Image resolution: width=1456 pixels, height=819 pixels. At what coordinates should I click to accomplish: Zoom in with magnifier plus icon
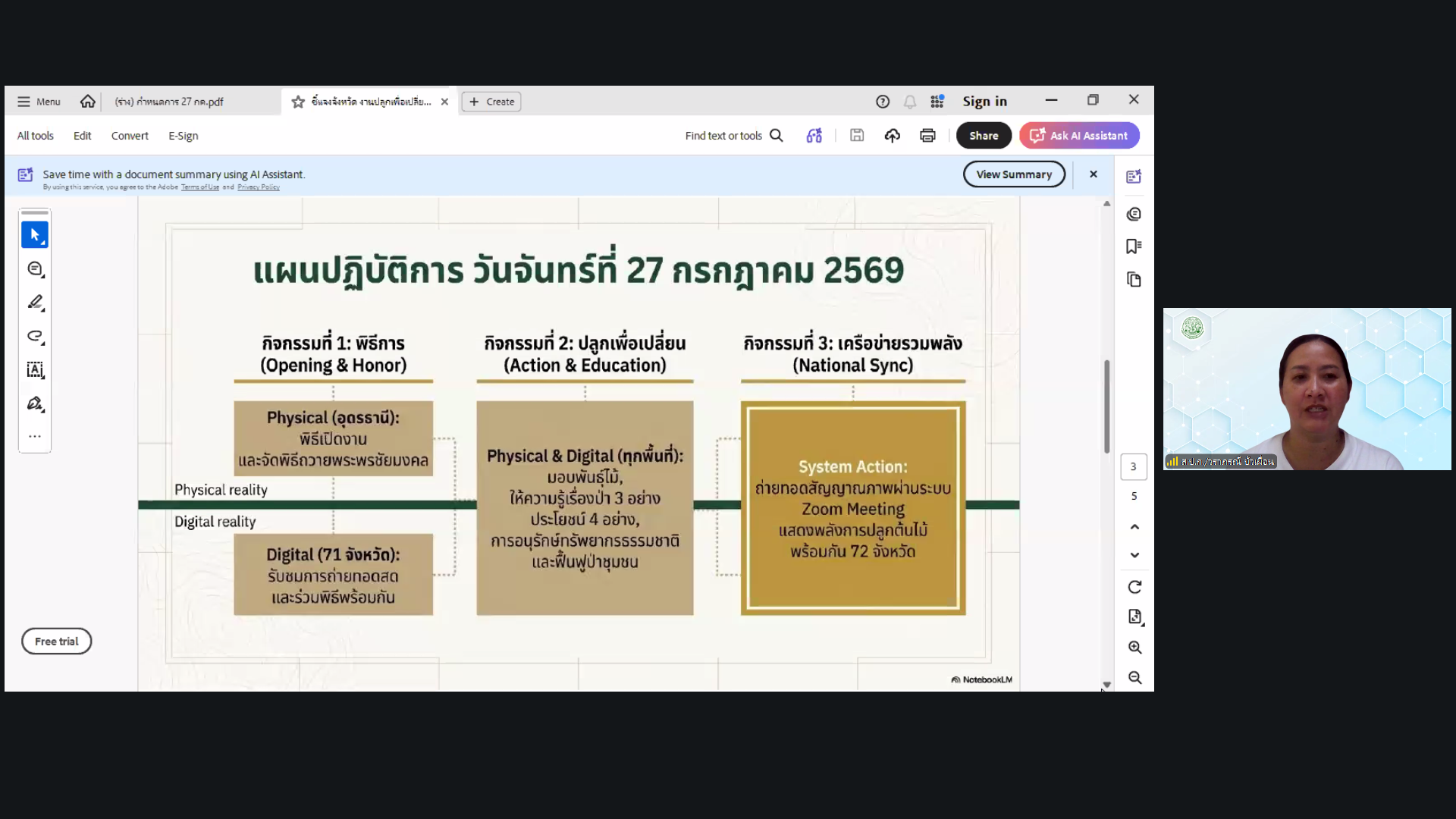click(x=1134, y=648)
